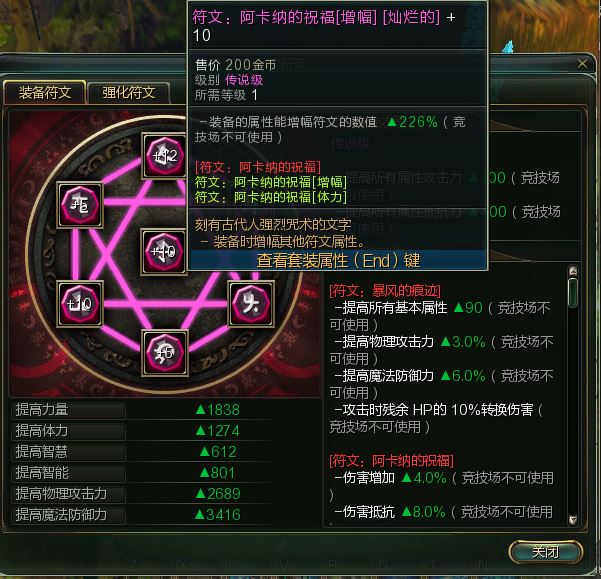Click the scrollbar down arrow

pyautogui.click(x=573, y=520)
